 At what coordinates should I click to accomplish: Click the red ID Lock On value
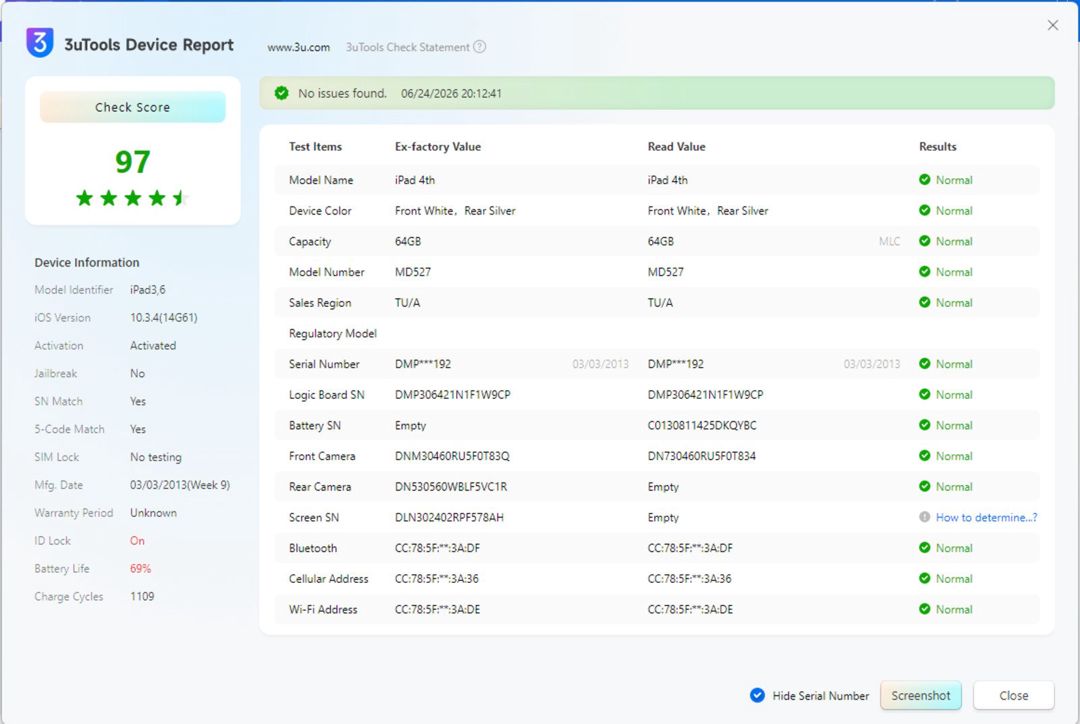pos(137,541)
